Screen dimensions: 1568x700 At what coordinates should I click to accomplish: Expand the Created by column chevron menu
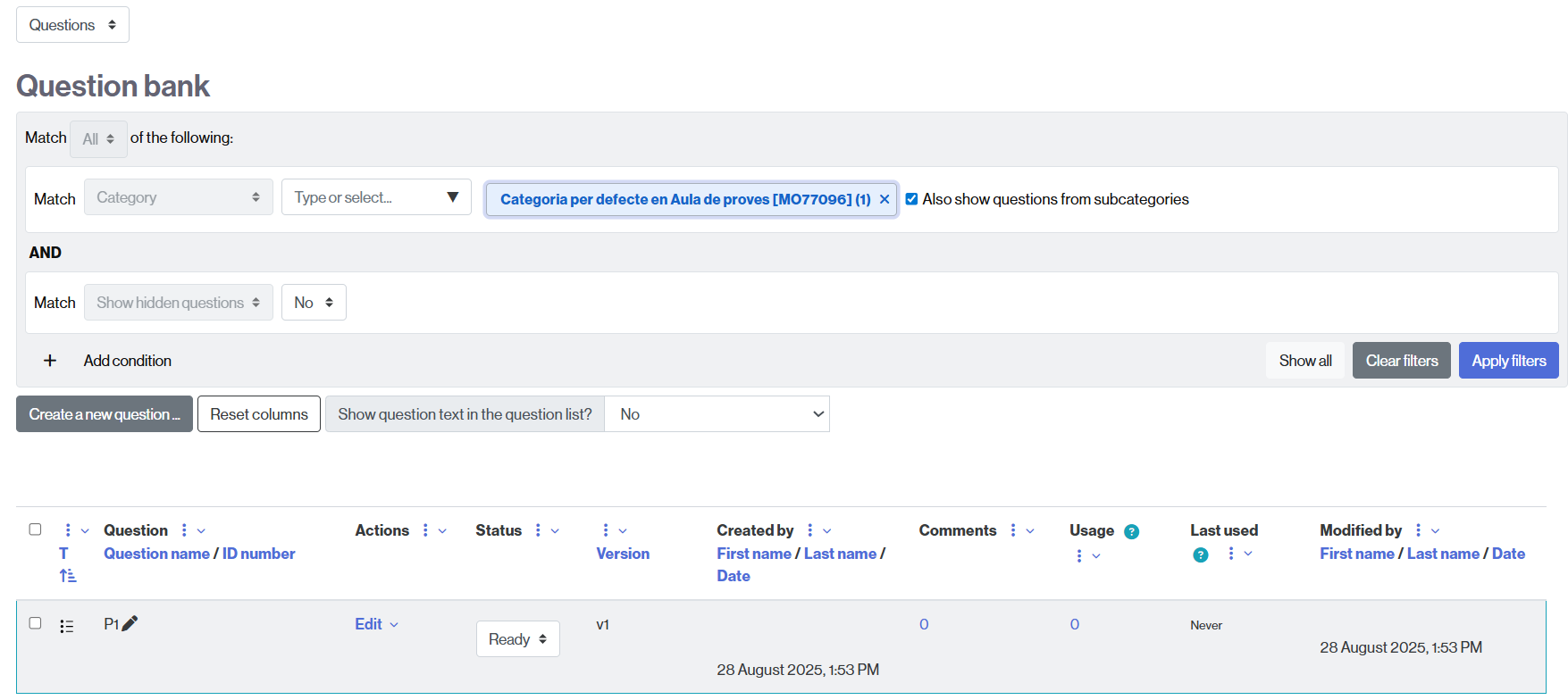tap(827, 531)
